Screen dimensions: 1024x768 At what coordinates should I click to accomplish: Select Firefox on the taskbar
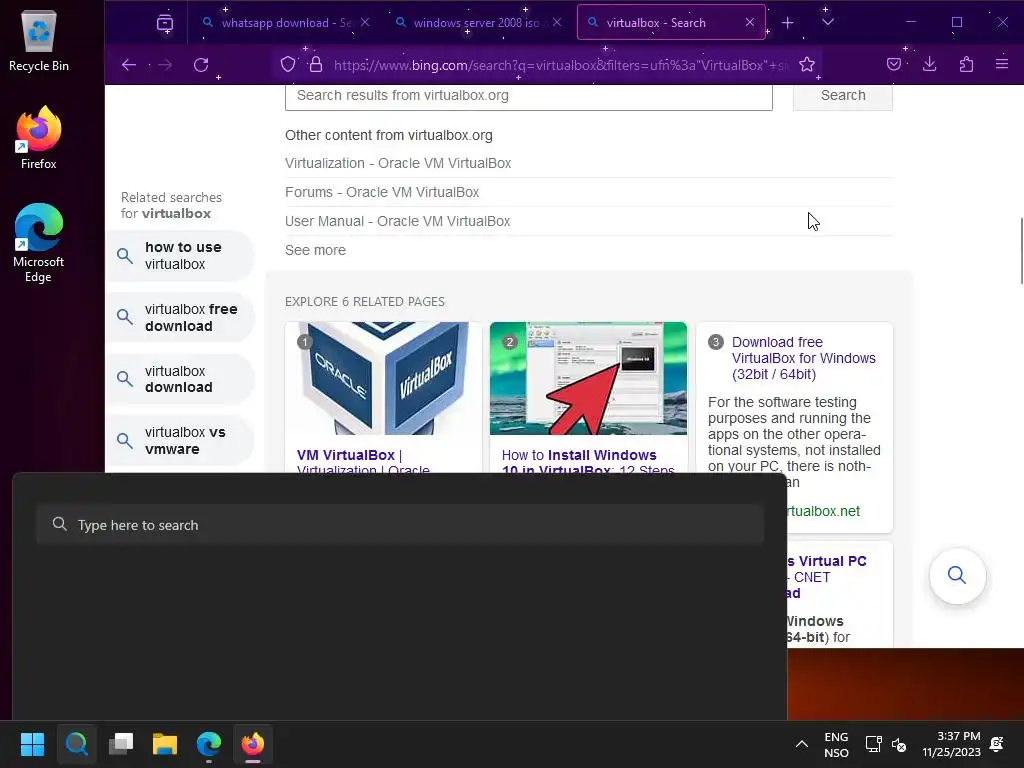pos(253,744)
